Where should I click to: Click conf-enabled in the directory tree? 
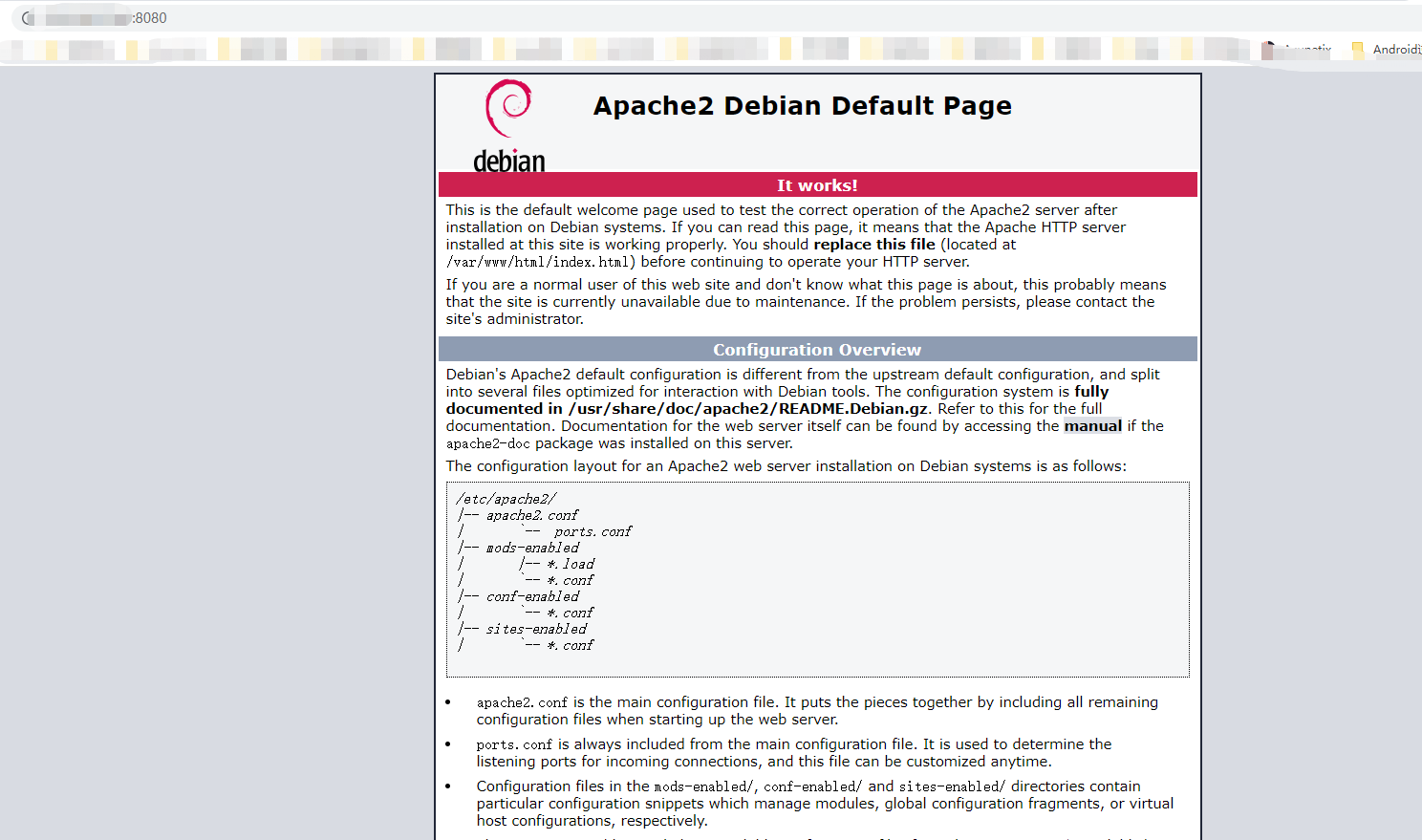[532, 596]
